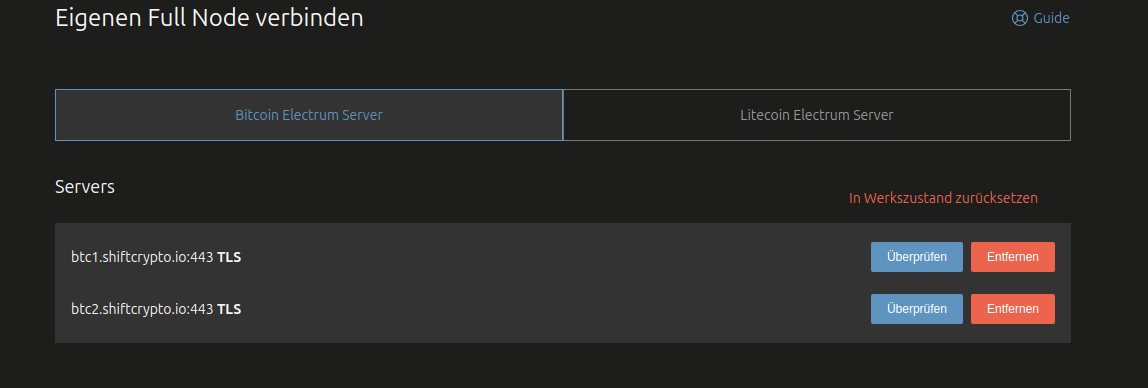Click the port 443 of btc1 entry

pyautogui.click(x=201, y=257)
